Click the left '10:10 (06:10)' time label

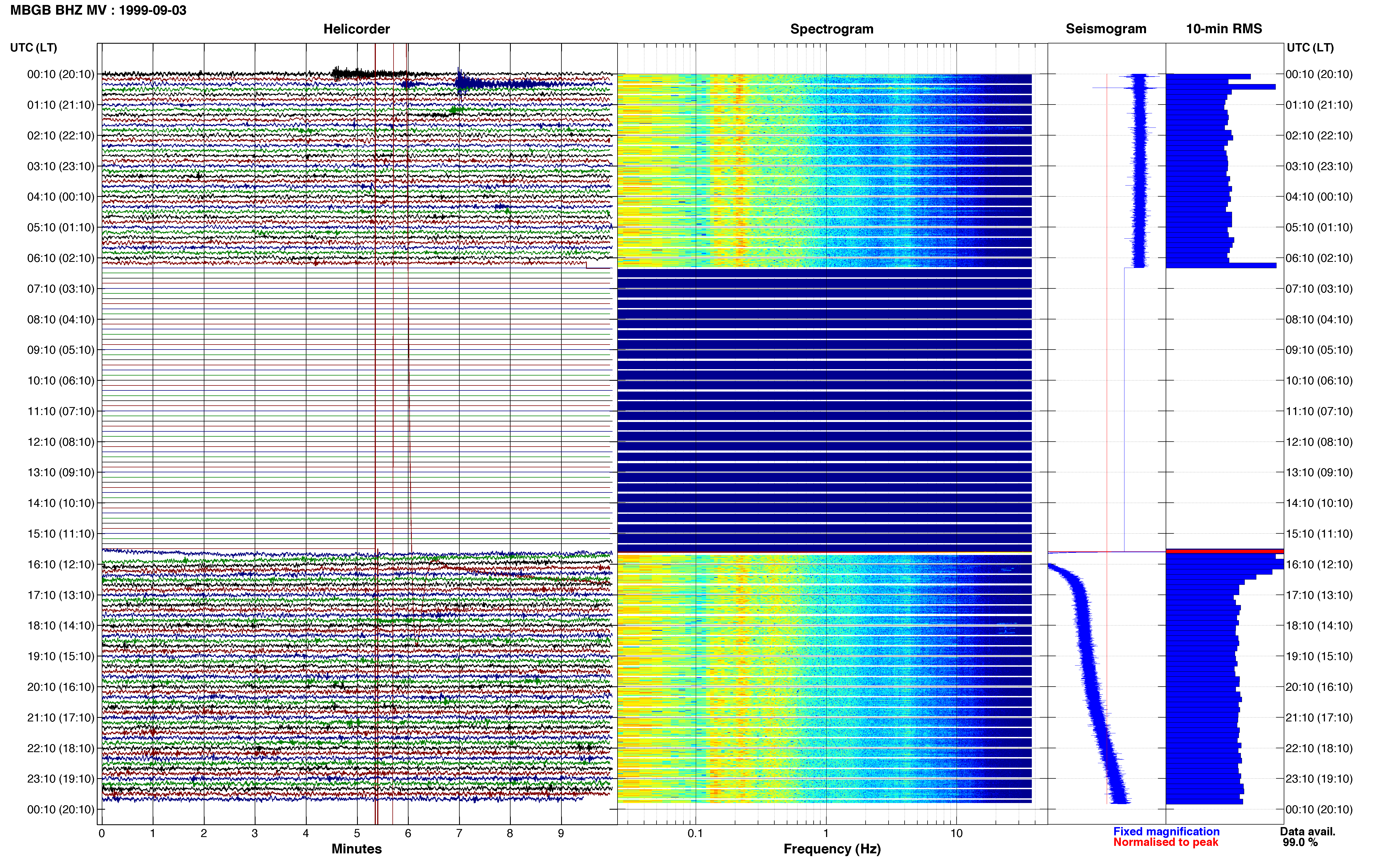pos(61,380)
